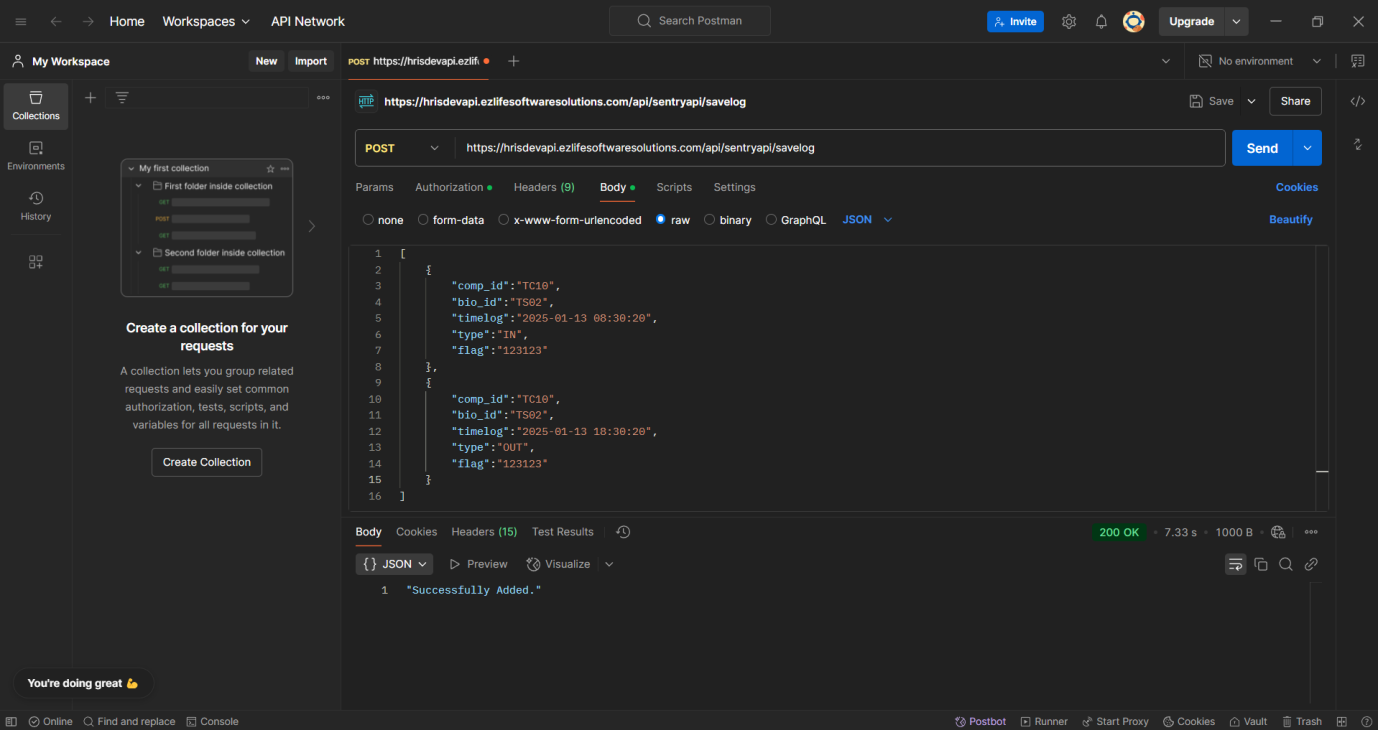
Task: Click the Search Postman field
Action: [690, 21]
